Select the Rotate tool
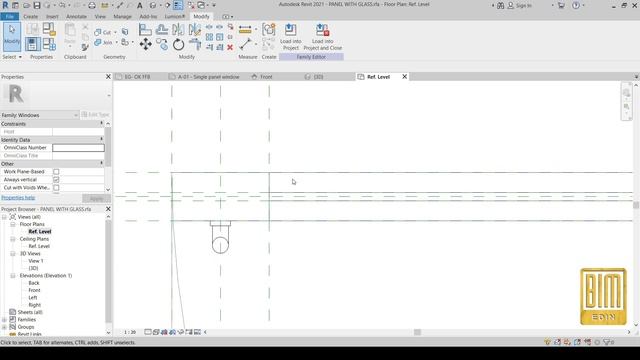The height and width of the screenshot is (360, 640). (178, 44)
